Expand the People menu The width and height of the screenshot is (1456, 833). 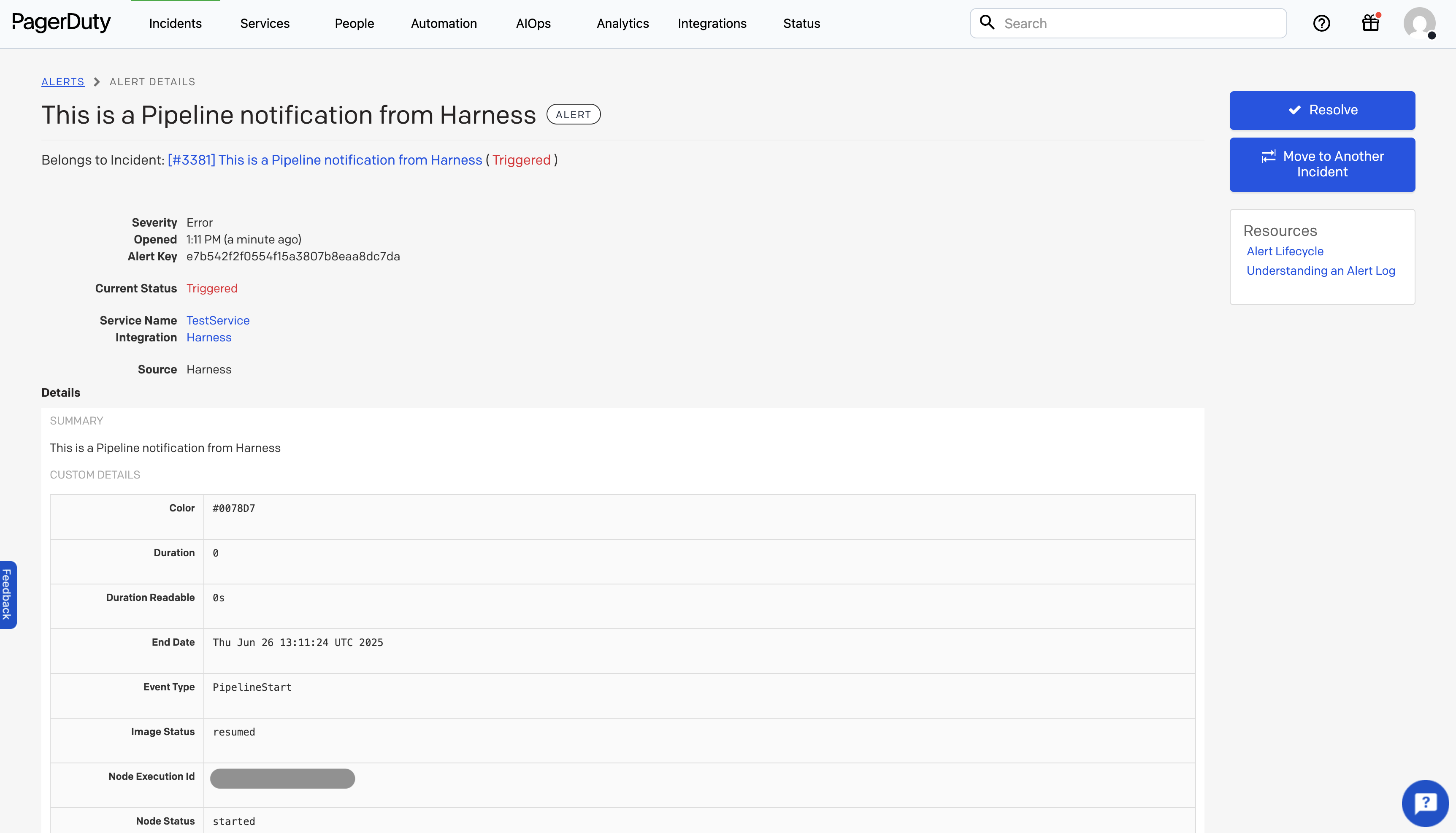[x=354, y=24]
